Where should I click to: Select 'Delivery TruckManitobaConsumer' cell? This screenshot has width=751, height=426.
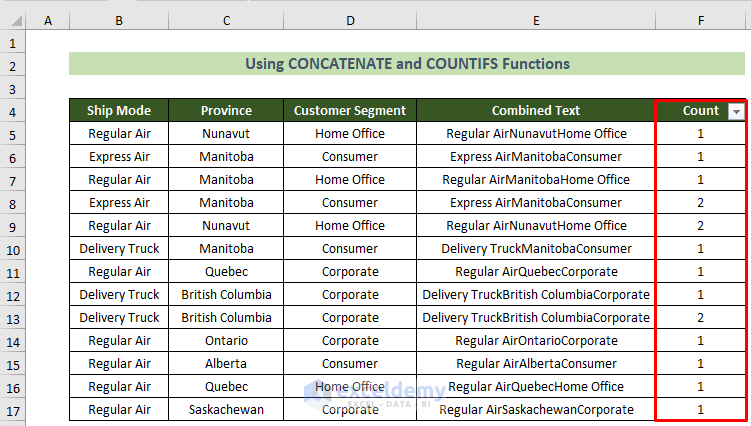(x=536, y=248)
